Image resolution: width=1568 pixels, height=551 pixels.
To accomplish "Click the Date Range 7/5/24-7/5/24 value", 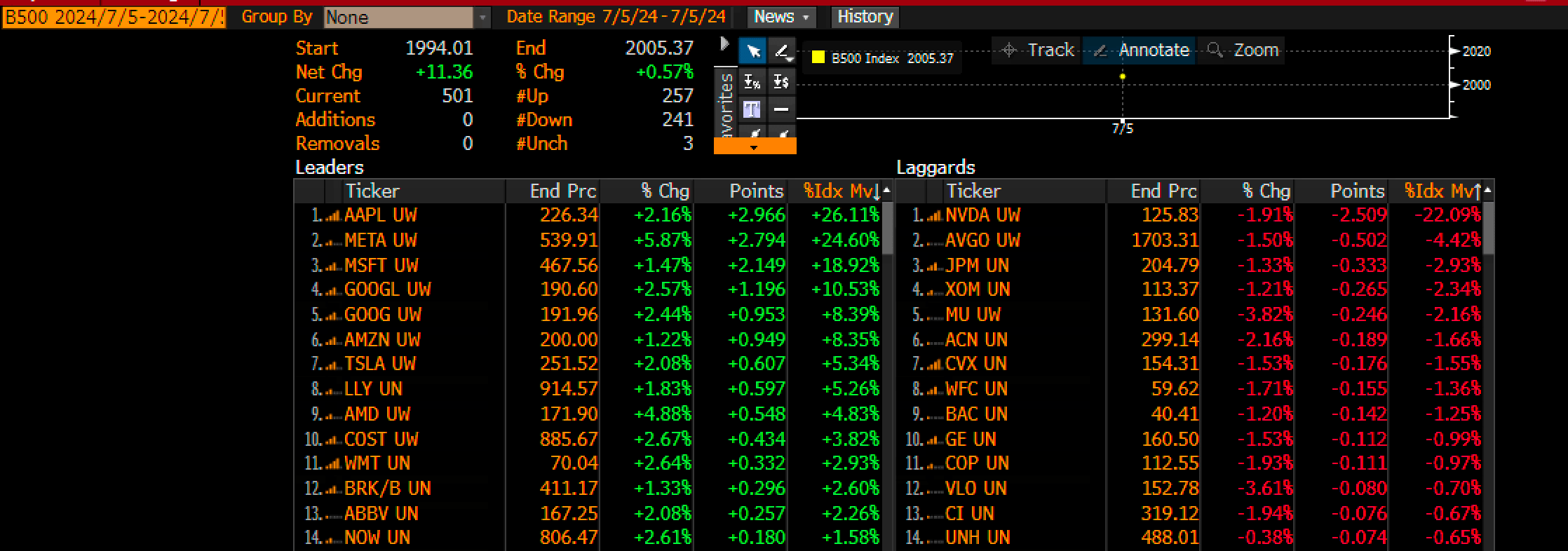I will [x=663, y=17].
